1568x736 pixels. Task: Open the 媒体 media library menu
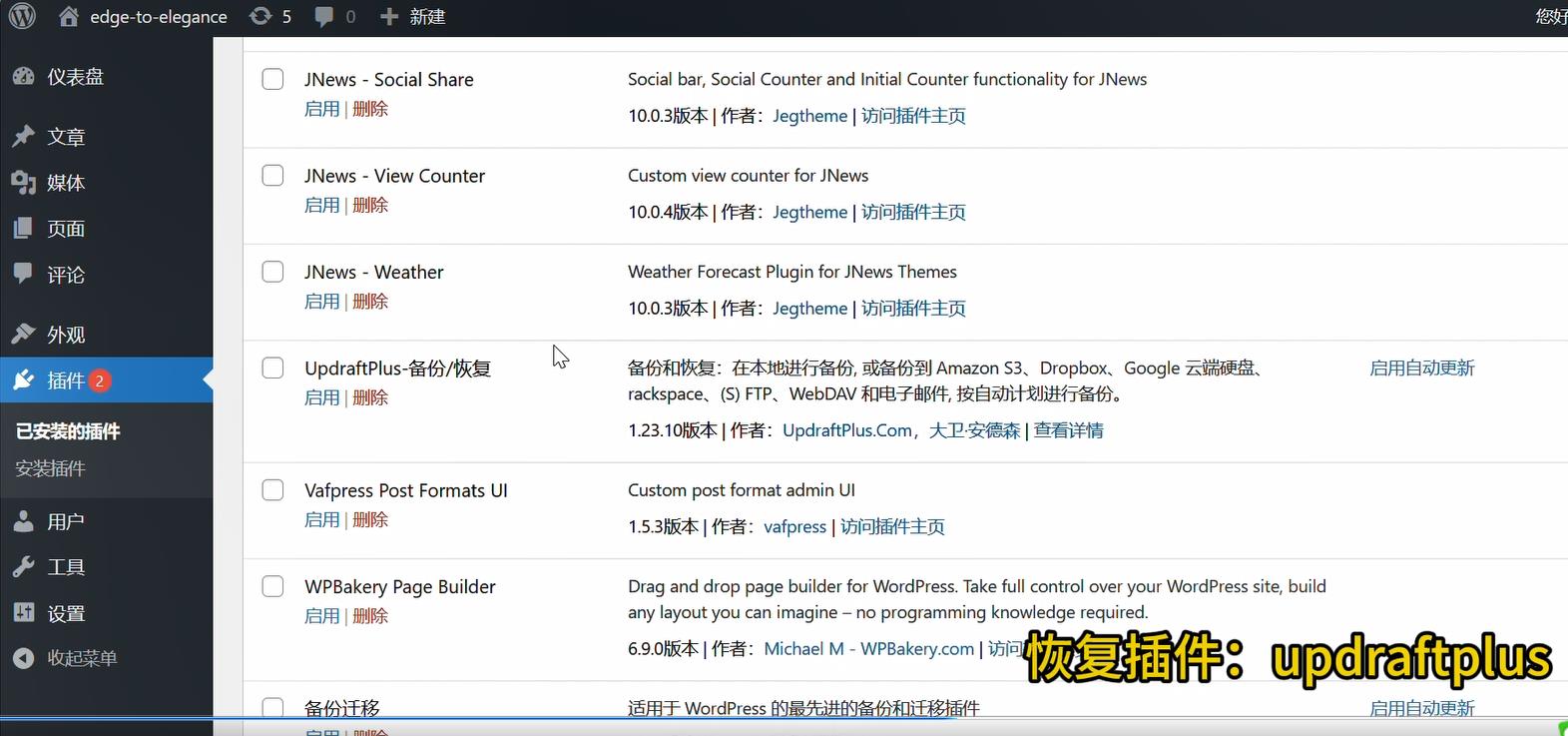pos(66,183)
